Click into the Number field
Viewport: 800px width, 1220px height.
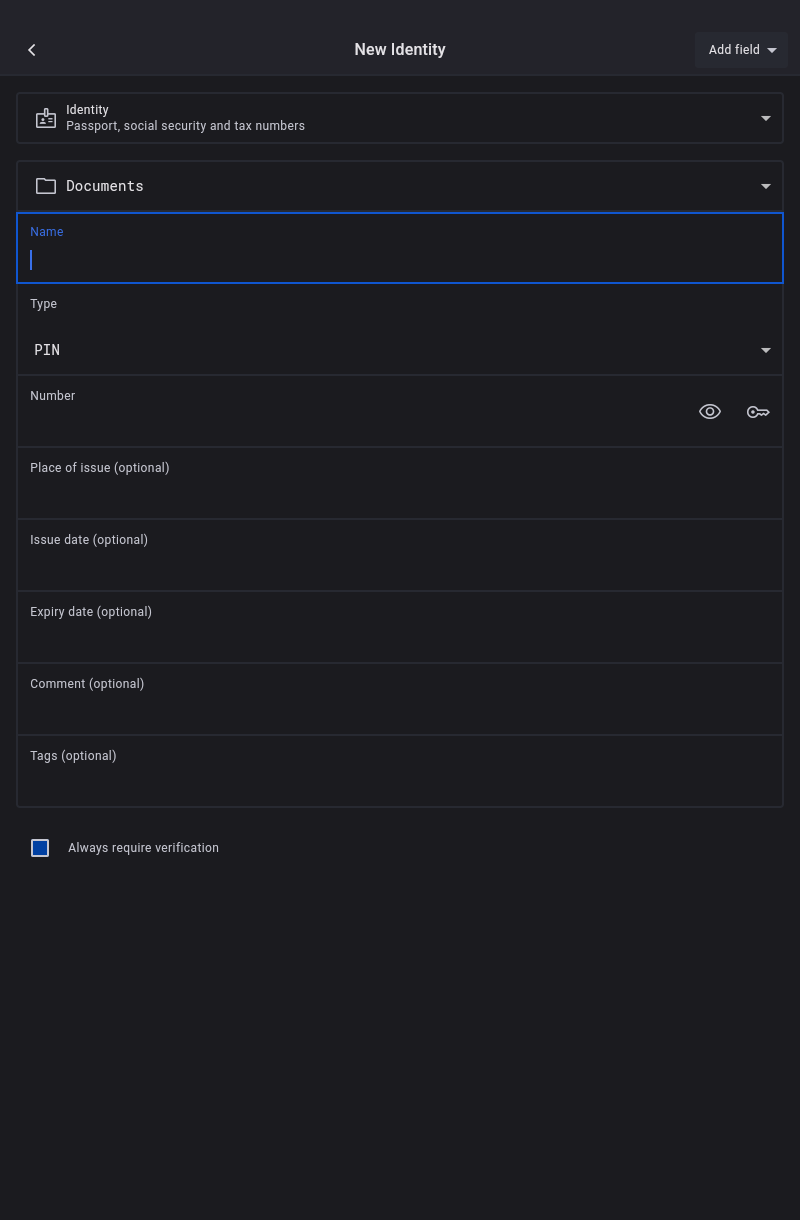click(350, 420)
